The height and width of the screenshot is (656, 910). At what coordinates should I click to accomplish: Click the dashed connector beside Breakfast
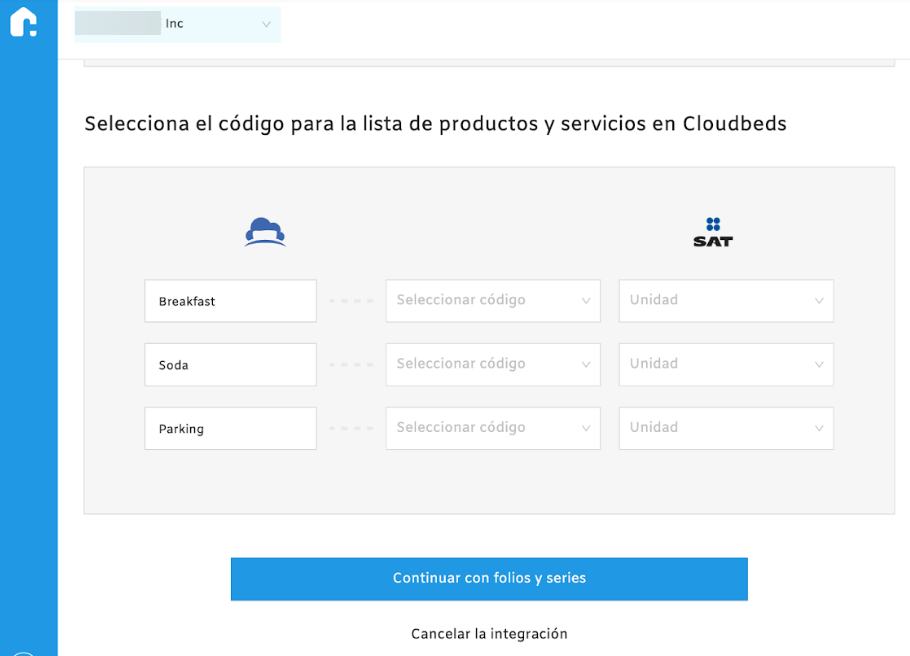point(351,301)
